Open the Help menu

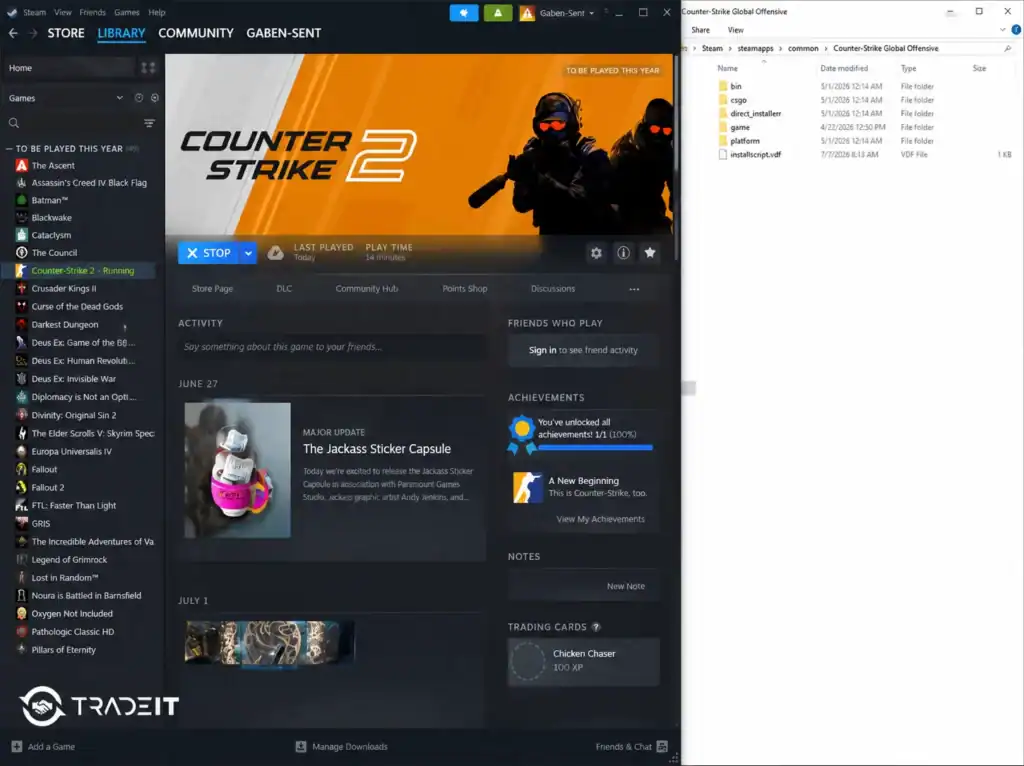(157, 12)
